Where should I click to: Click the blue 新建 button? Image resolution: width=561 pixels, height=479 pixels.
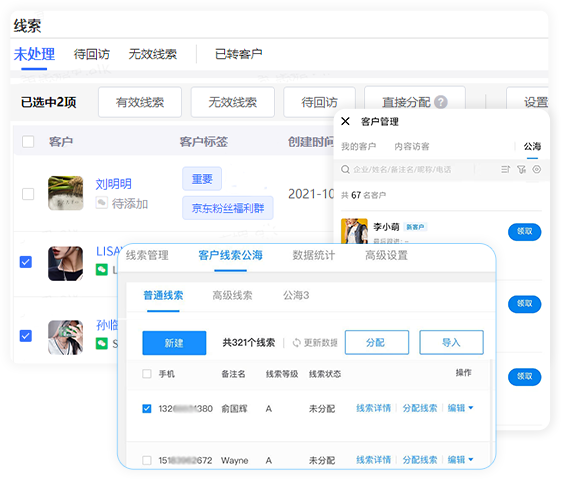(174, 343)
